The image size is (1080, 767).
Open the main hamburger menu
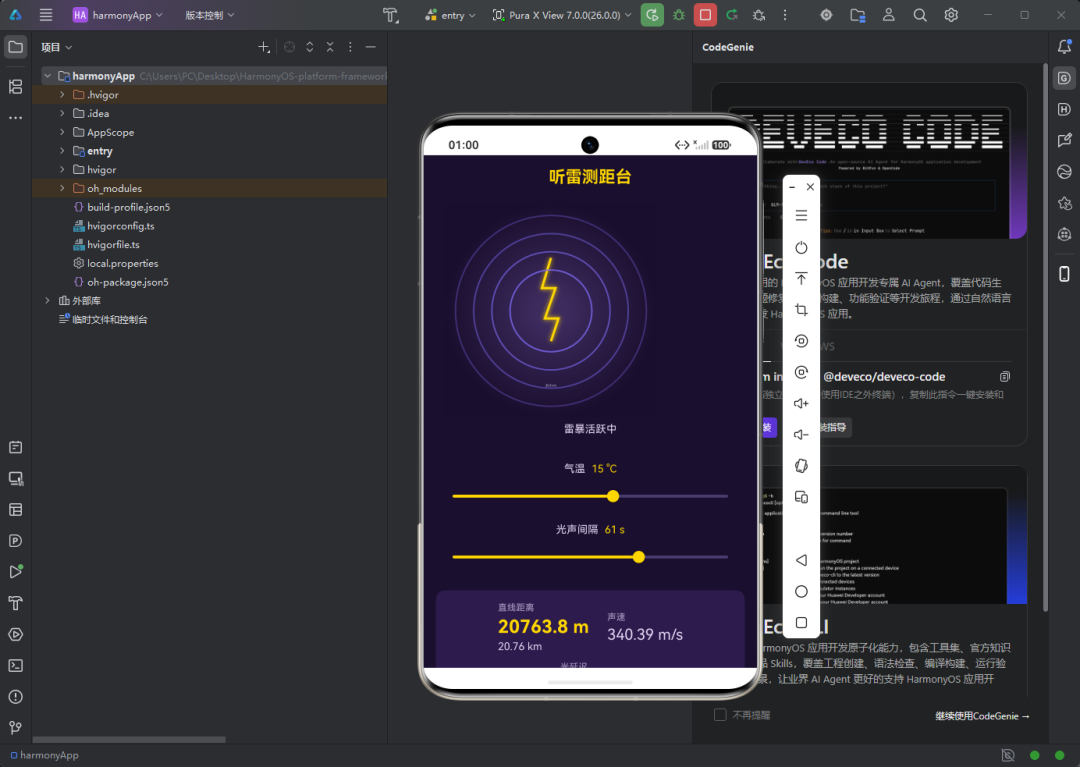45,14
